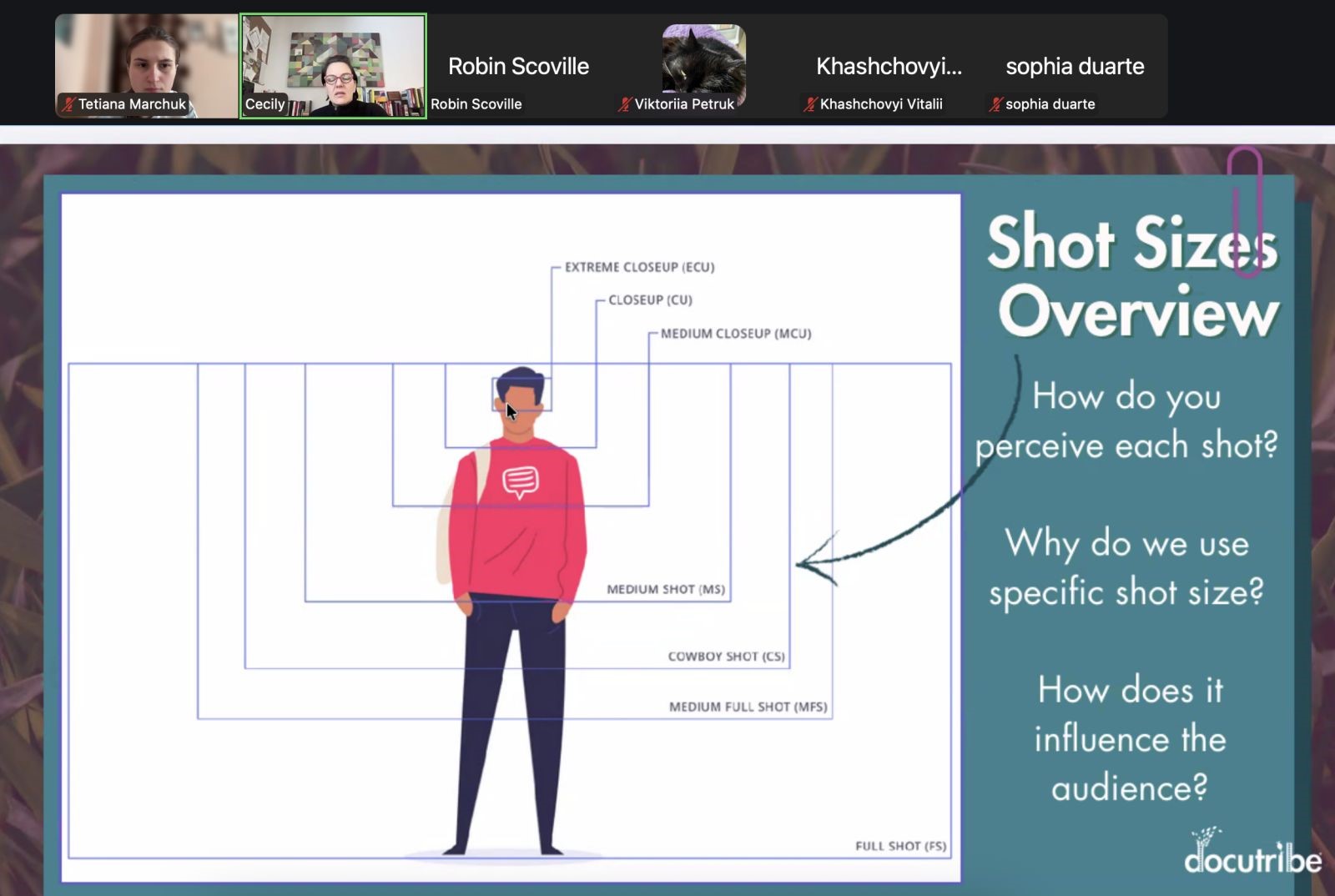Click the purple paperclip graphic
The width and height of the screenshot is (1335, 896).
click(1244, 212)
